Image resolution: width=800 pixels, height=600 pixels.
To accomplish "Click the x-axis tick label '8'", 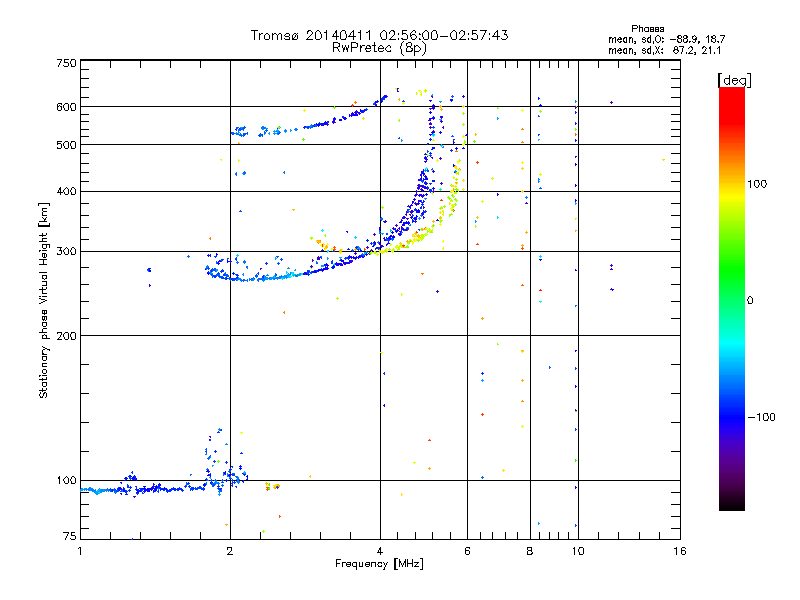I will click(530, 551).
